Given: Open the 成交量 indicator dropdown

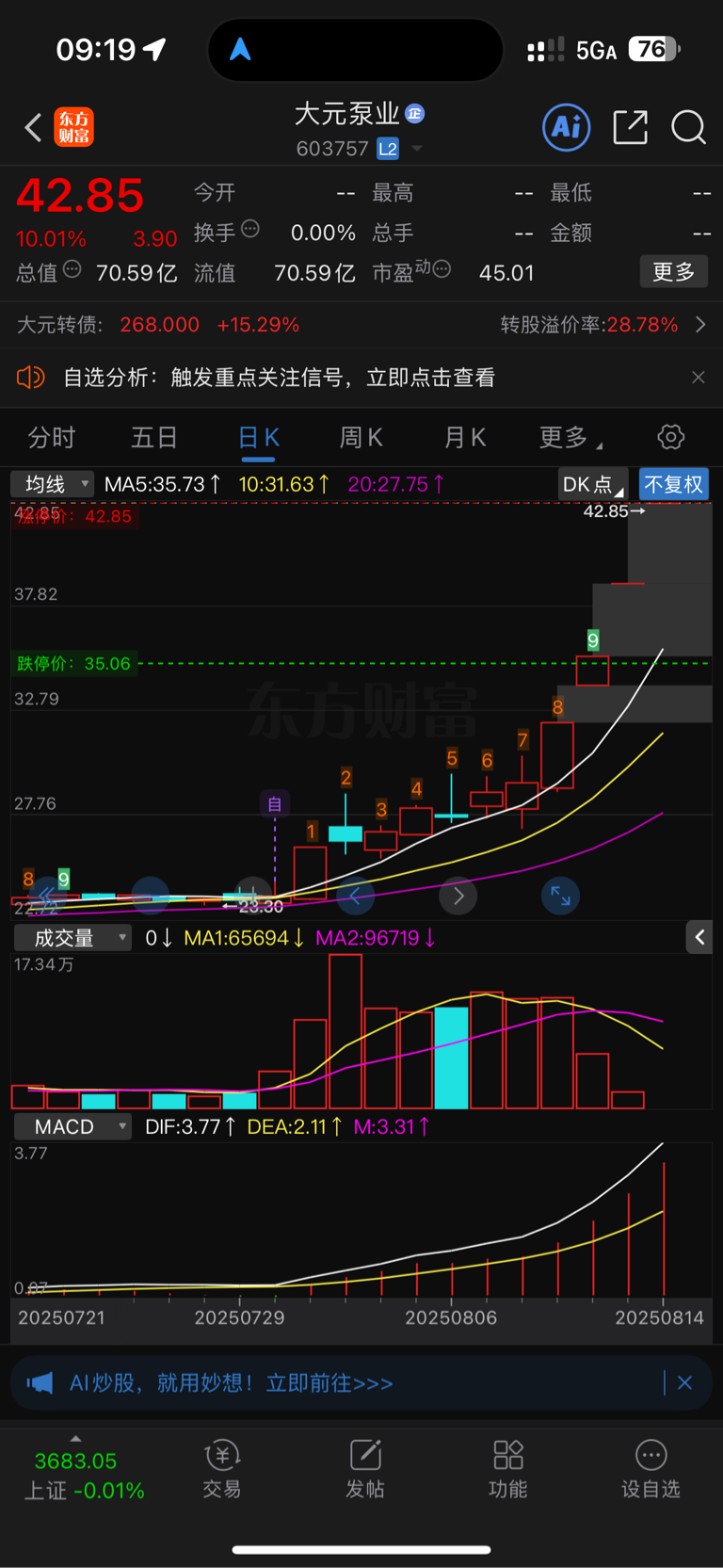Looking at the screenshot, I should [x=72, y=938].
